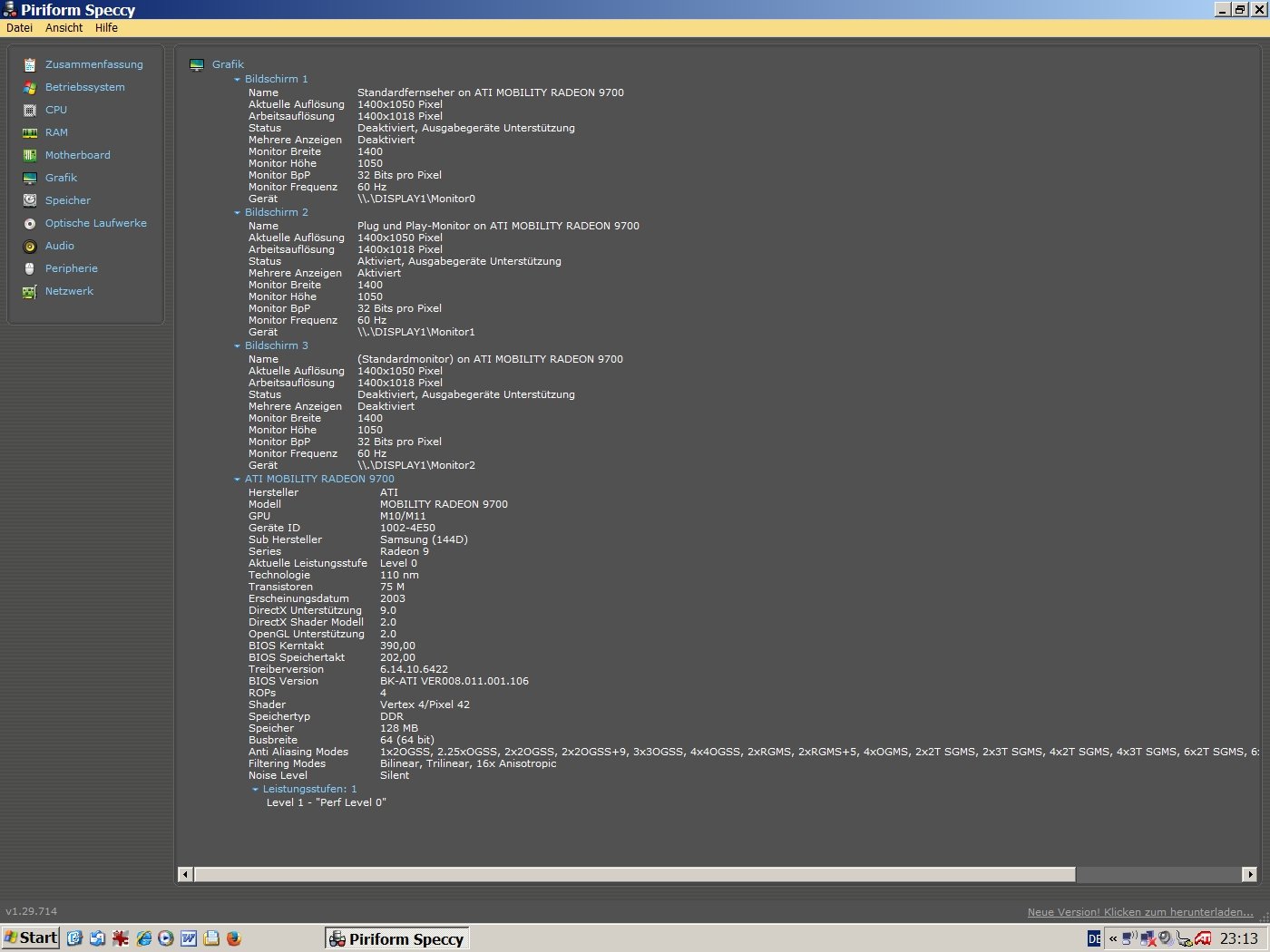This screenshot has height=952, width=1270.
Task: Open the Optische Laufwerke section label
Action: point(96,224)
